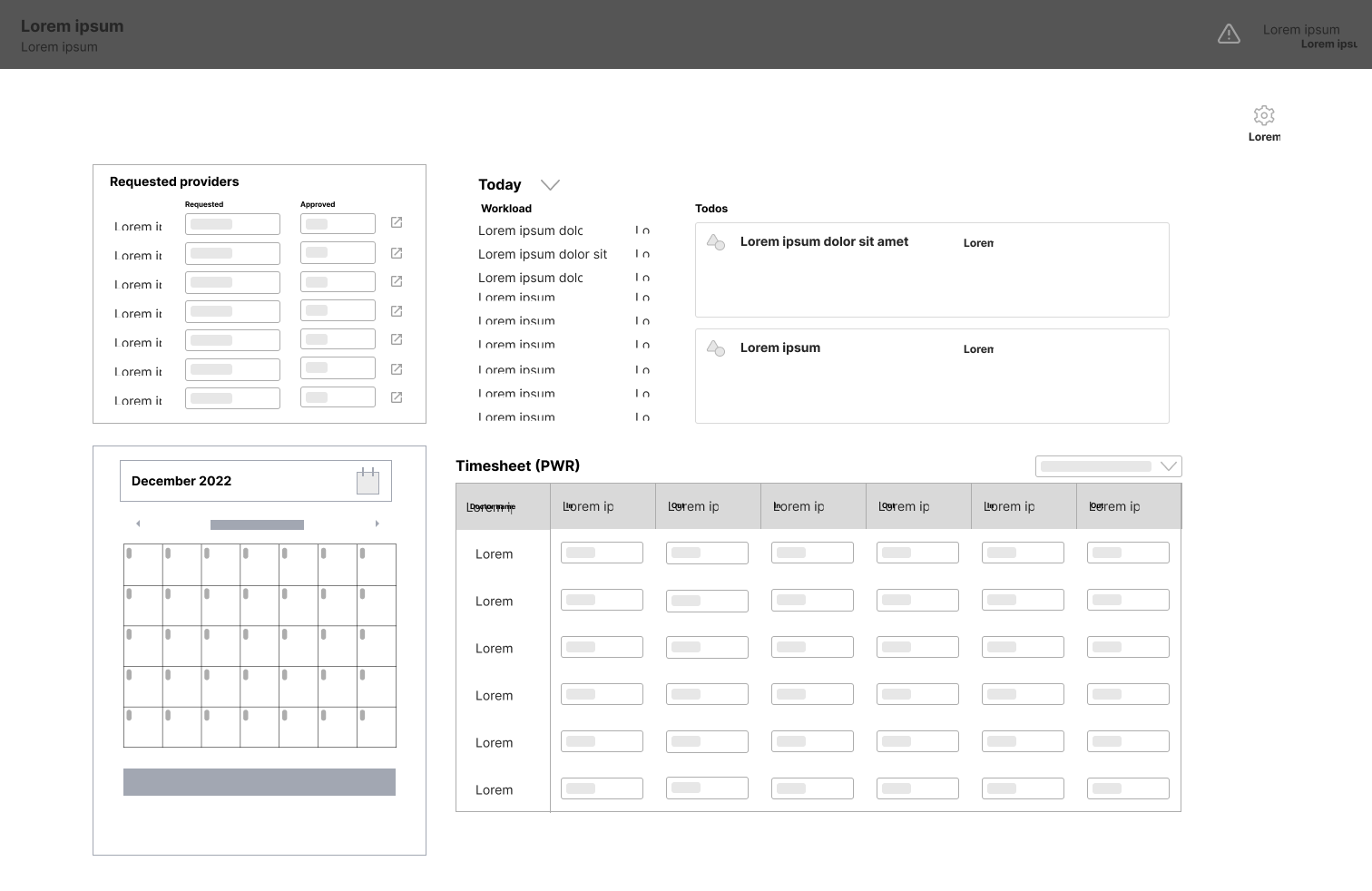Click the warning triangle icon in header

click(x=1229, y=34)
